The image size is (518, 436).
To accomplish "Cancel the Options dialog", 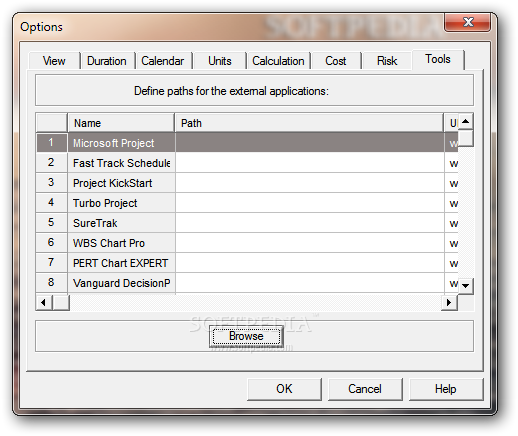I will (x=365, y=389).
